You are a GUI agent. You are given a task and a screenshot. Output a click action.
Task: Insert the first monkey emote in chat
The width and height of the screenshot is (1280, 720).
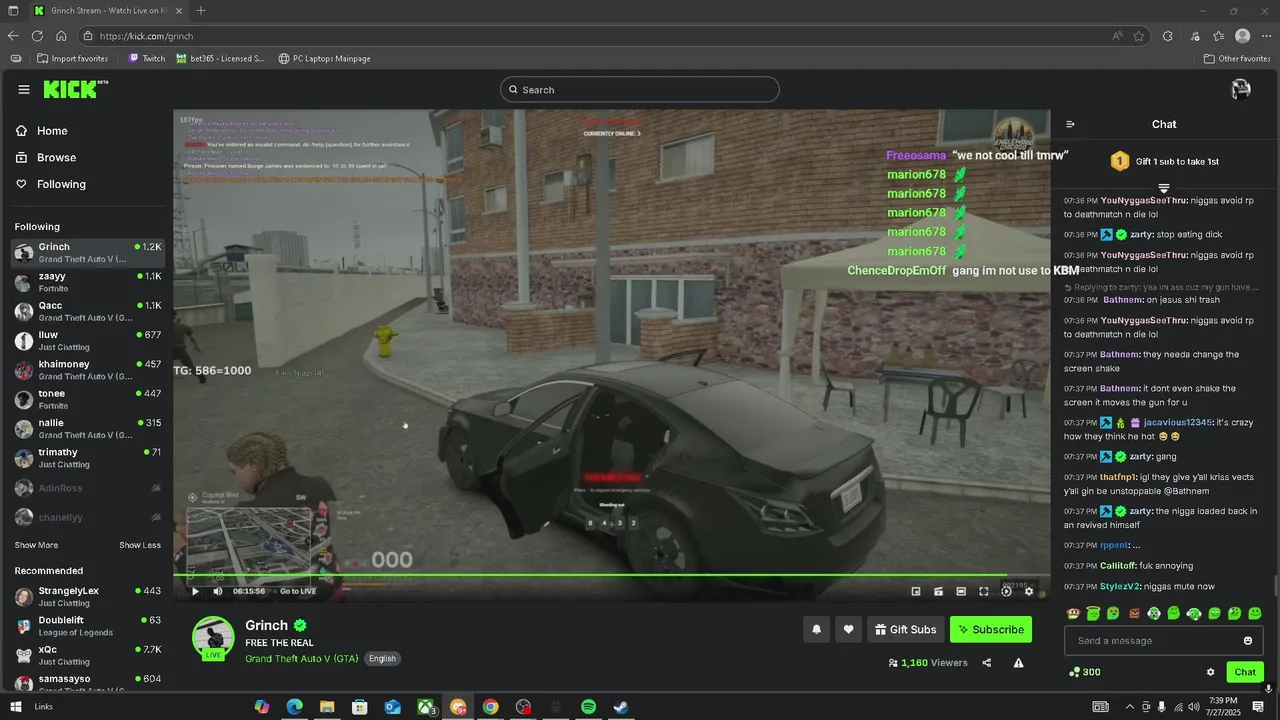[x=1073, y=613]
